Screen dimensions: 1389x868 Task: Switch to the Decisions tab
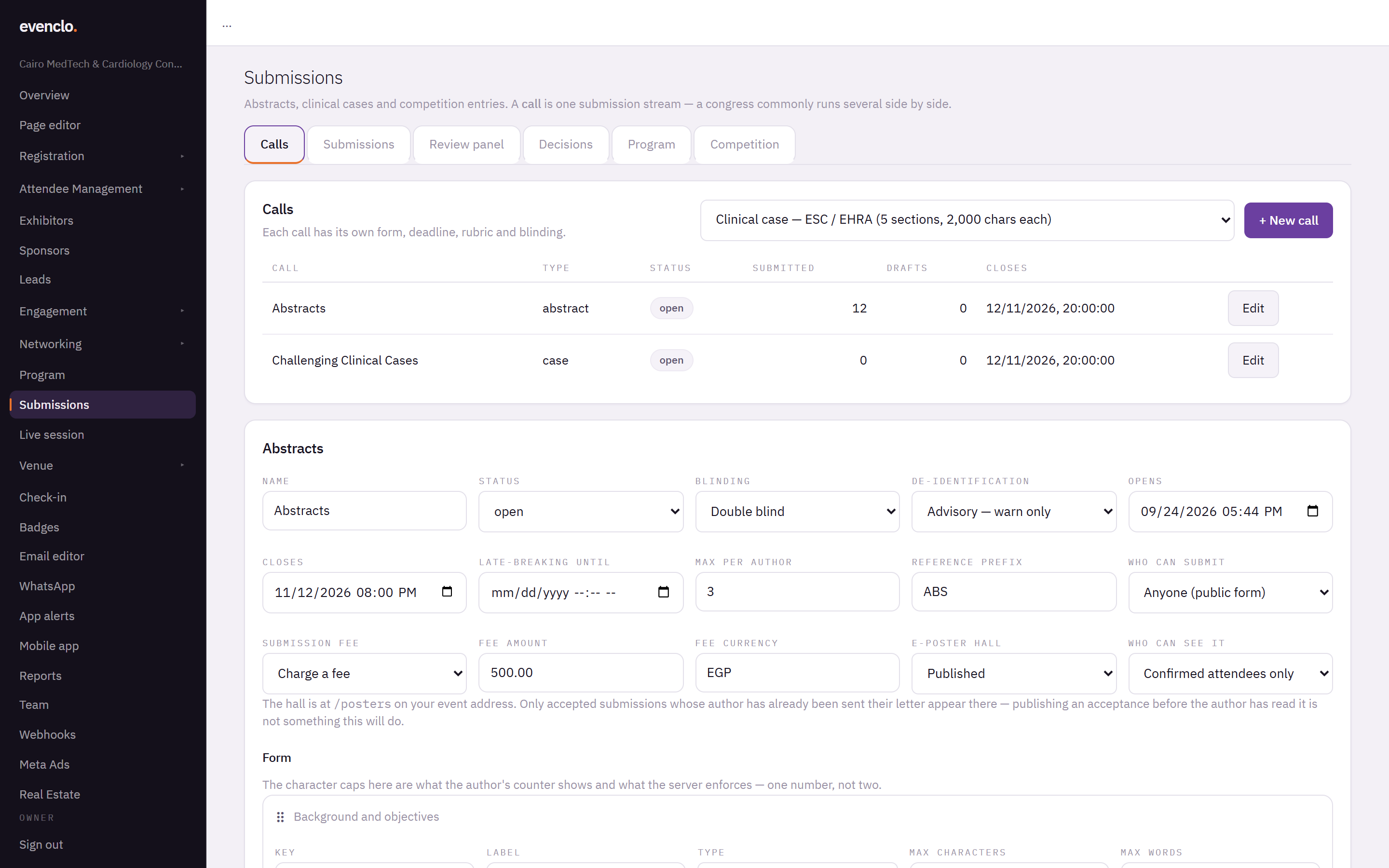point(565,145)
